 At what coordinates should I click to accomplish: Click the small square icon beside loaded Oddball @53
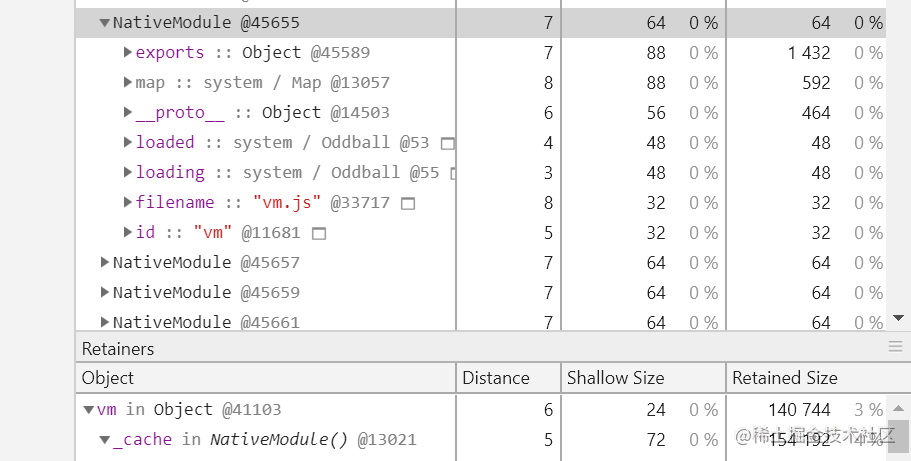coord(447,143)
